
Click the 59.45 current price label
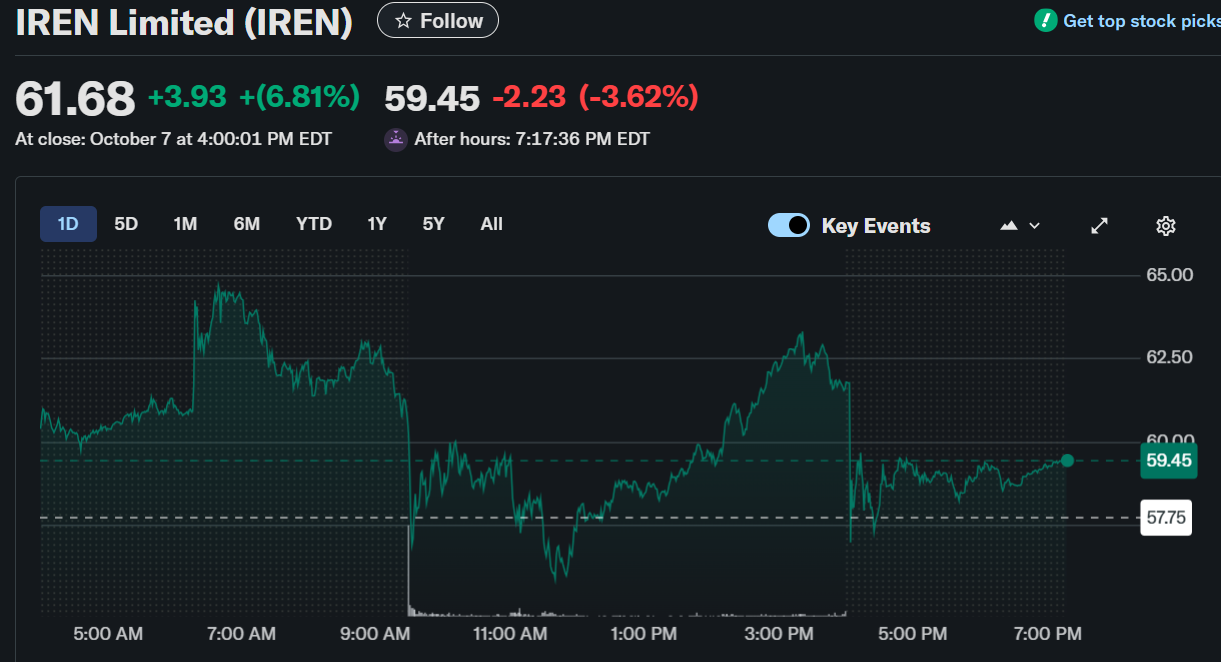point(1168,461)
